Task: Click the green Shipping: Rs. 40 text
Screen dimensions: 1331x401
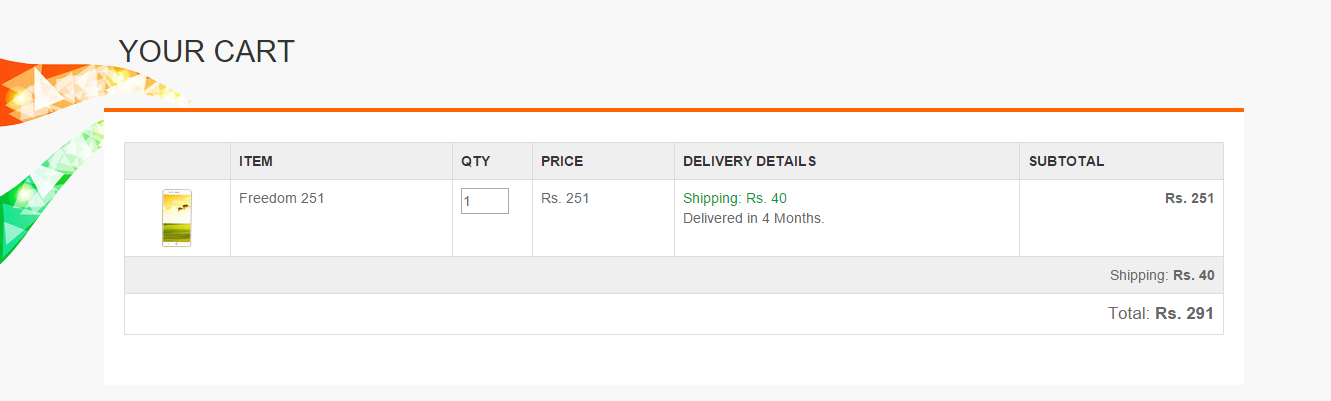Action: coord(735,198)
